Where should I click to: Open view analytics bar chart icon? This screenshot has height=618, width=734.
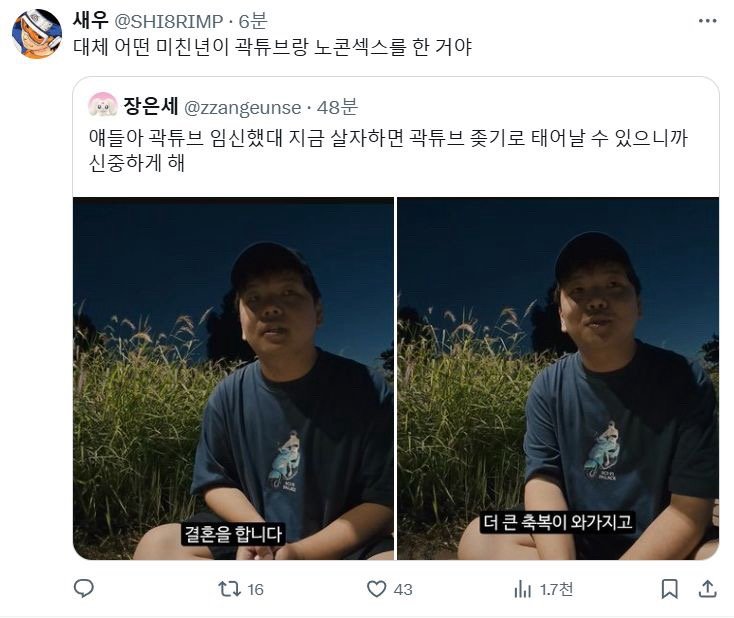pos(522,589)
